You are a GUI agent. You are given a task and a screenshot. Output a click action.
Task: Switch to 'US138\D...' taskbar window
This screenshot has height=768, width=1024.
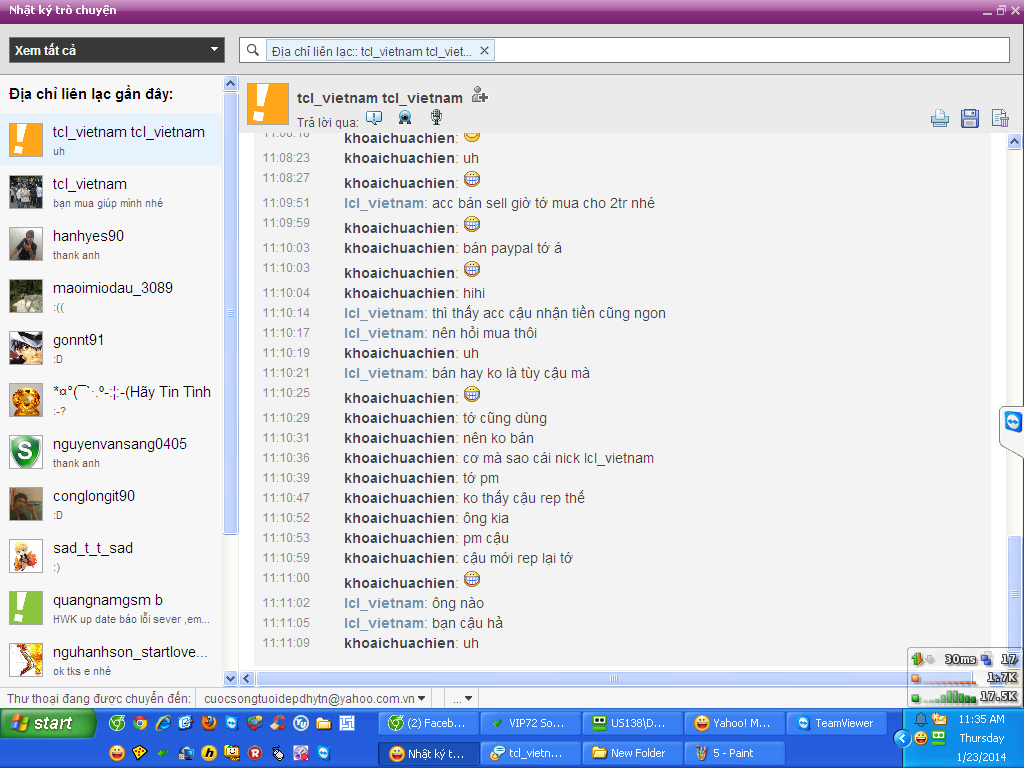point(632,723)
